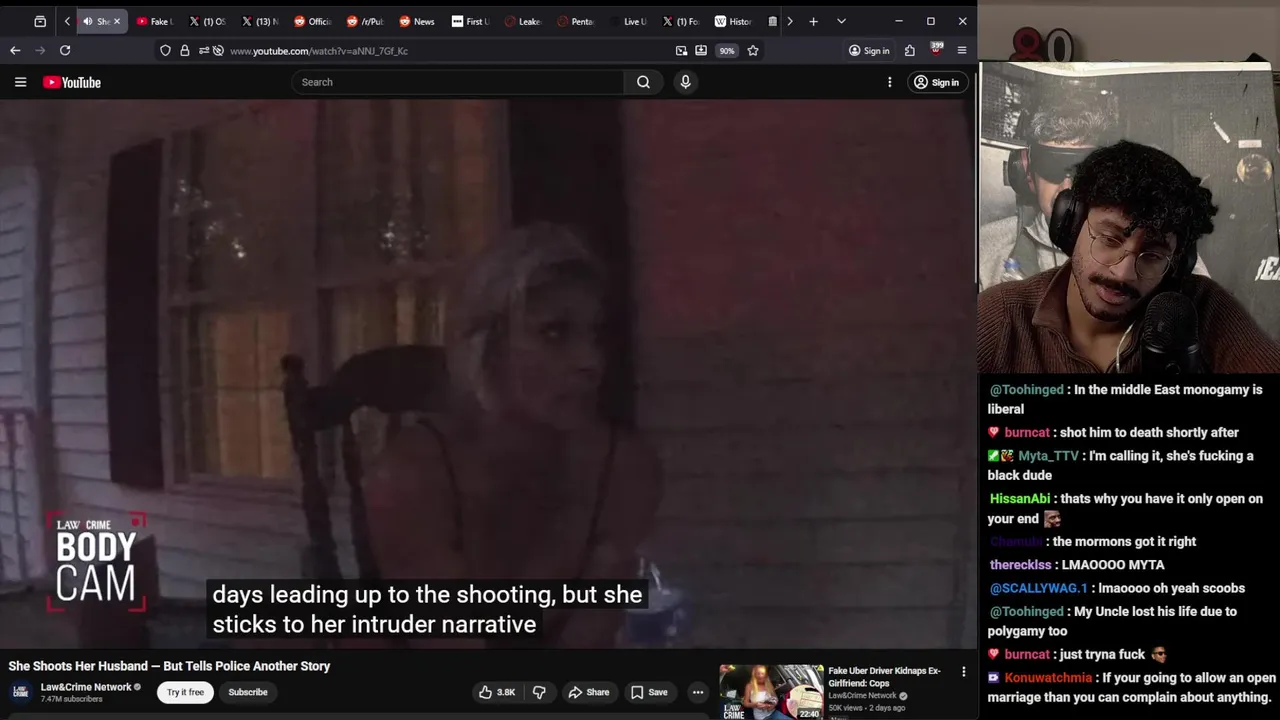Open YouTube settings three-dot menu
The width and height of the screenshot is (1280, 720).
(x=889, y=82)
